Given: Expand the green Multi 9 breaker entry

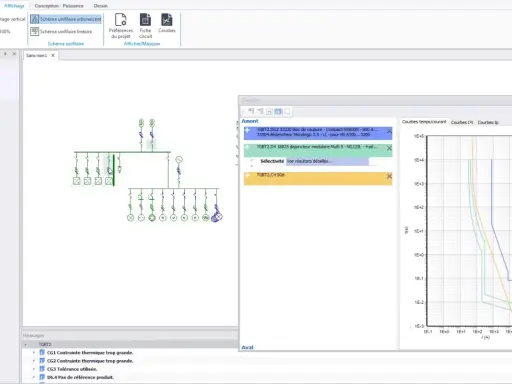Looking at the screenshot, I should click(247, 147).
